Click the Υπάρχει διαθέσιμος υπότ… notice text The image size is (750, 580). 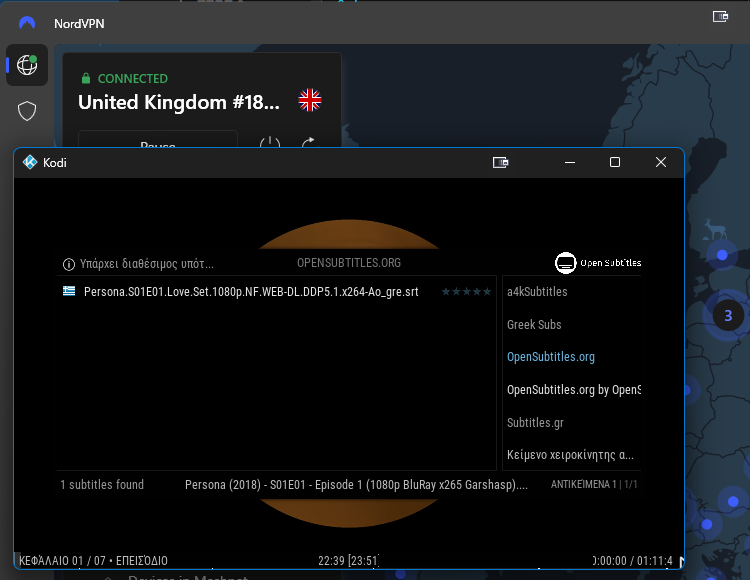147,264
